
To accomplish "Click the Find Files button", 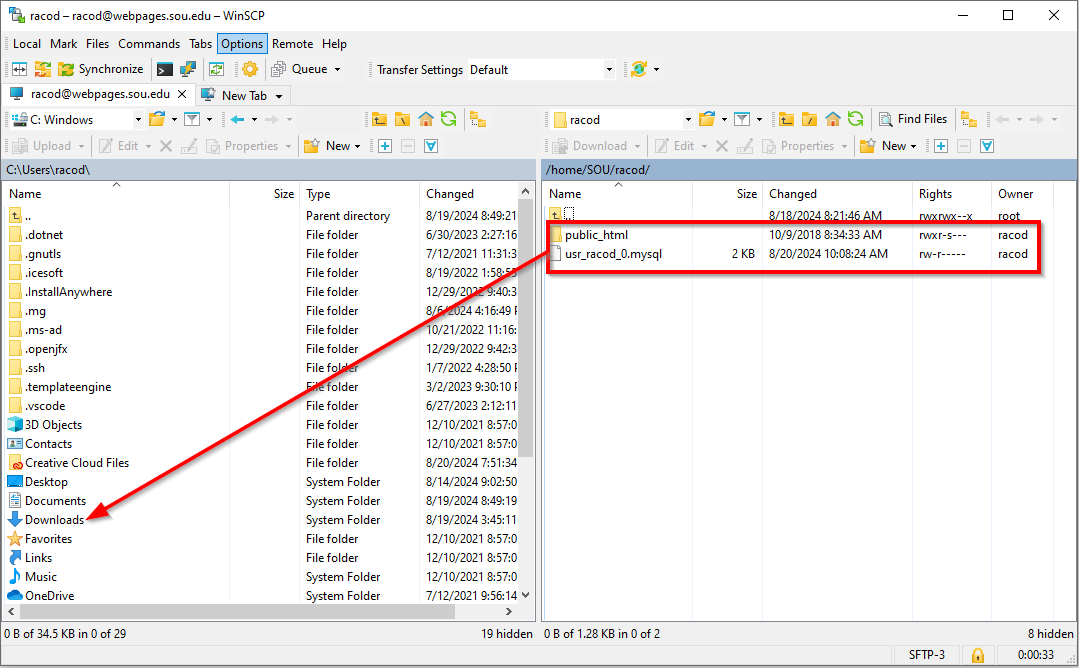I will 914,119.
